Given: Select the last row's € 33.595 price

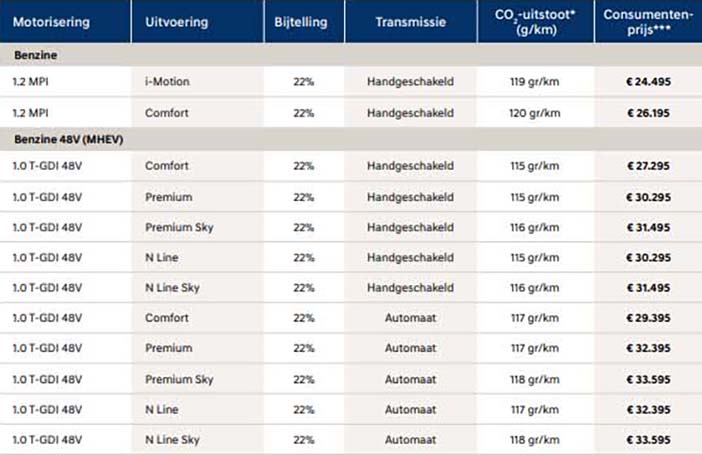Looking at the screenshot, I should pos(648,440).
